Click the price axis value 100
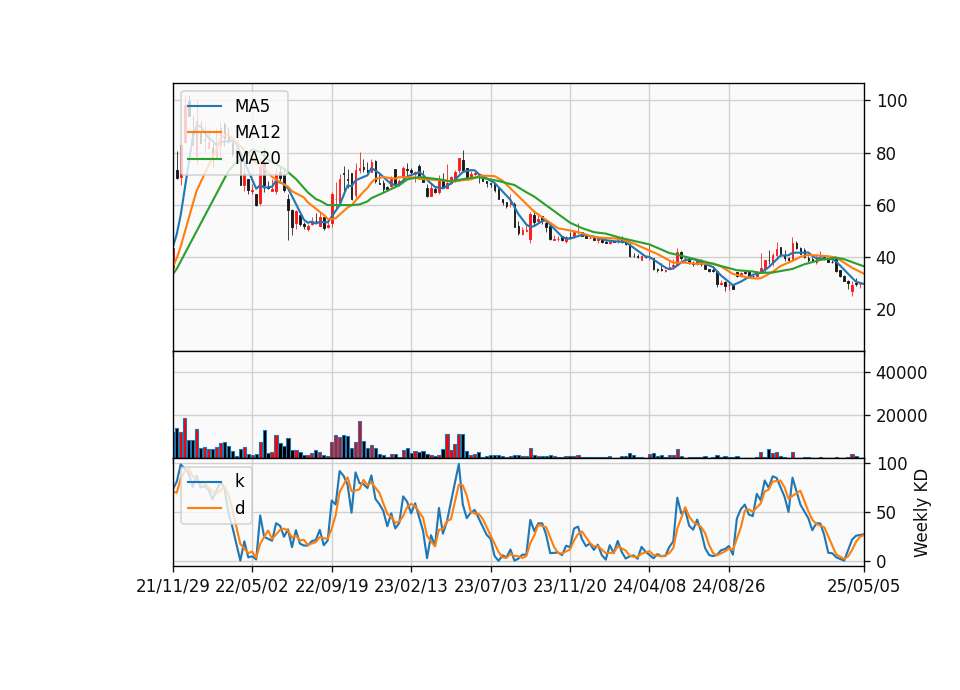This screenshot has height=690, width=960. (x=892, y=101)
